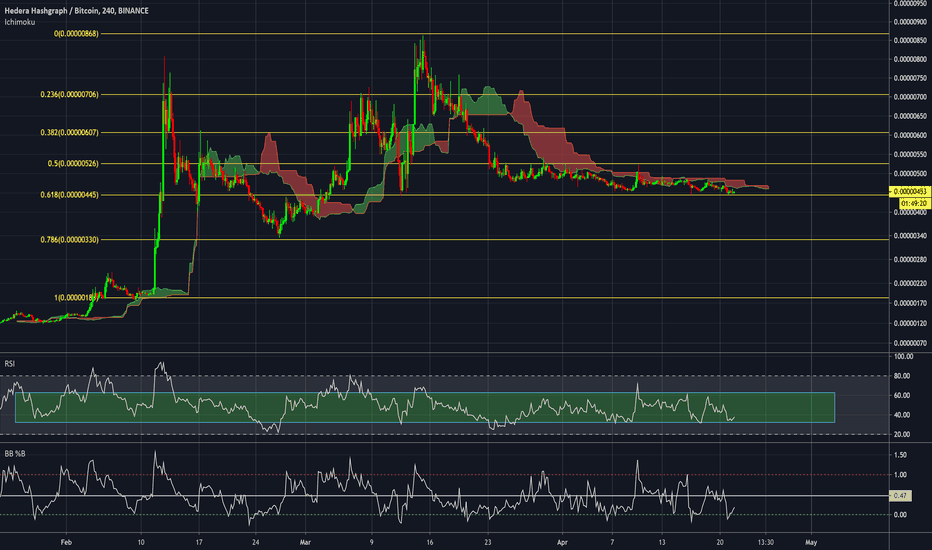Image resolution: width=932 pixels, height=550 pixels.
Task: Click the 16 date label on time axis
Action: tap(430, 542)
